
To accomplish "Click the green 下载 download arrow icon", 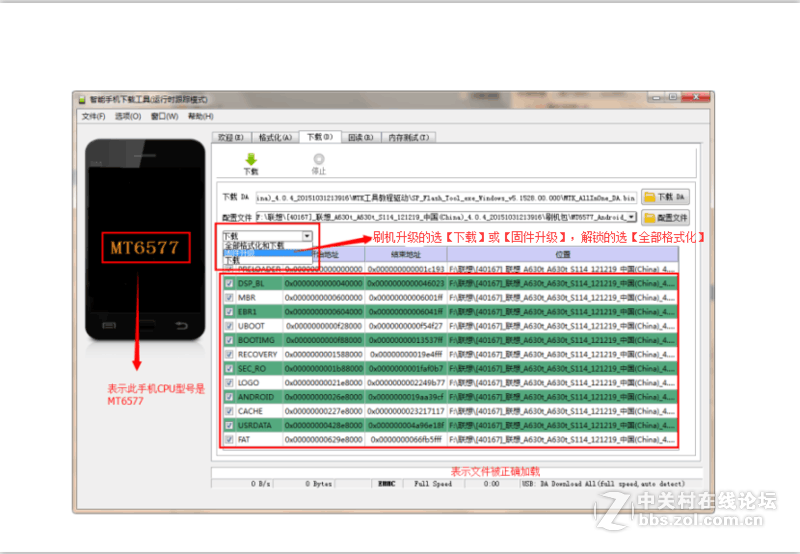I will click(x=251, y=160).
